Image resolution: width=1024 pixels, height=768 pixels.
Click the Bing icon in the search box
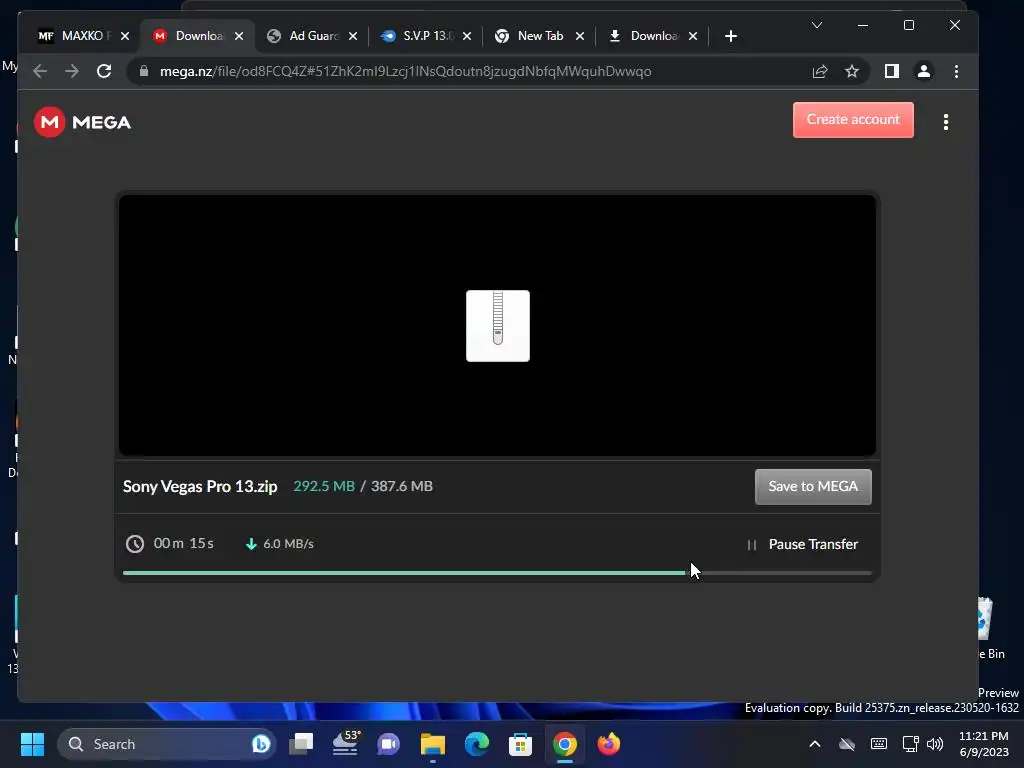click(261, 744)
